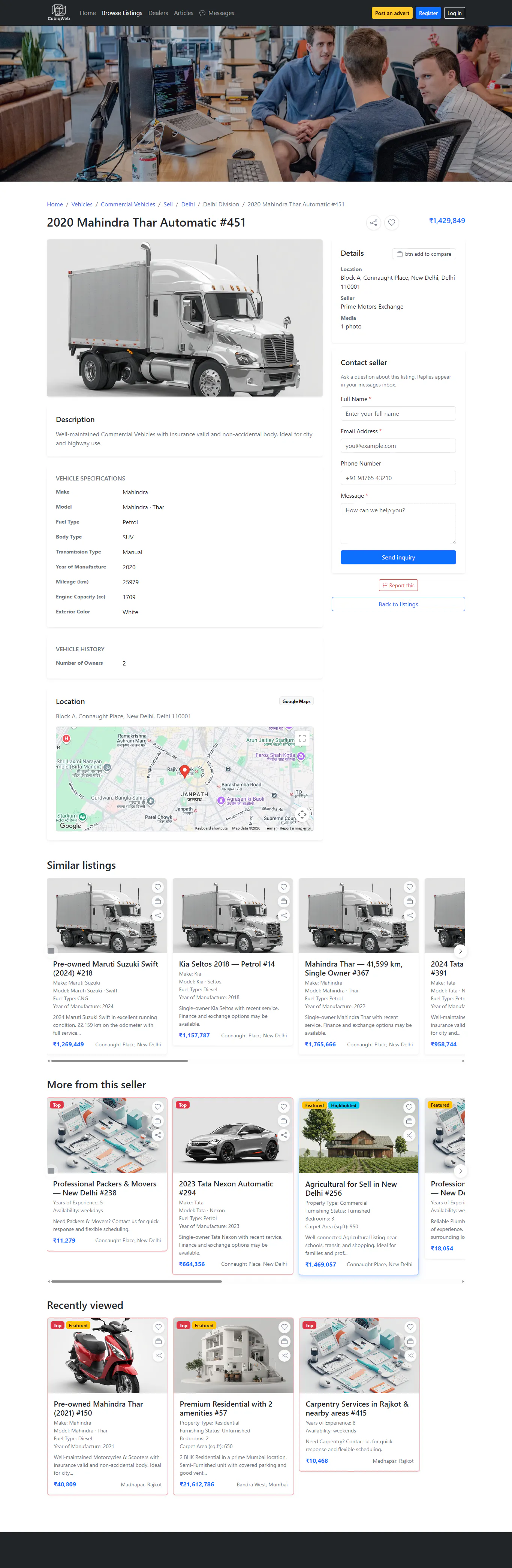This screenshot has width=512, height=1568.
Task: Share Packers & Movers #238 listing
Action: [x=158, y=1135]
